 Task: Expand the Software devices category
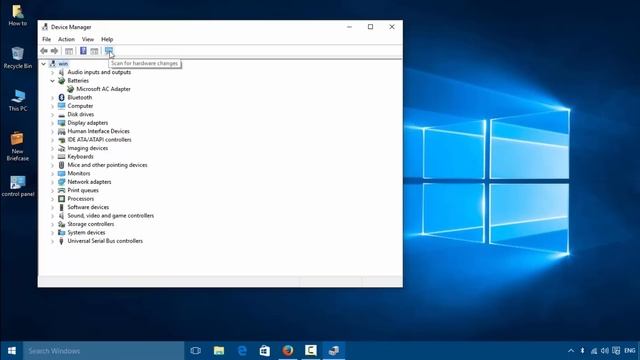tap(52, 207)
